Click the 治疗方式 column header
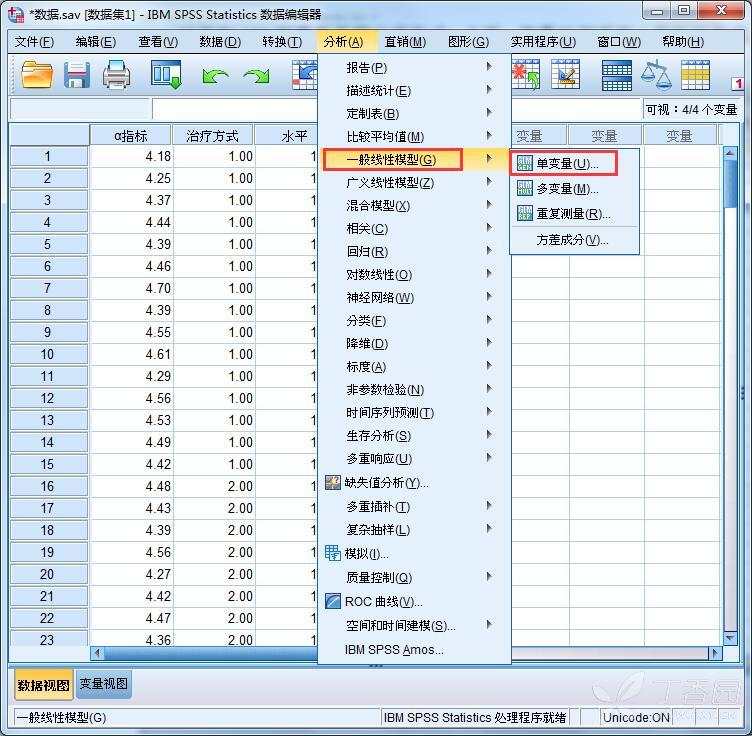This screenshot has width=752, height=736. click(212, 136)
